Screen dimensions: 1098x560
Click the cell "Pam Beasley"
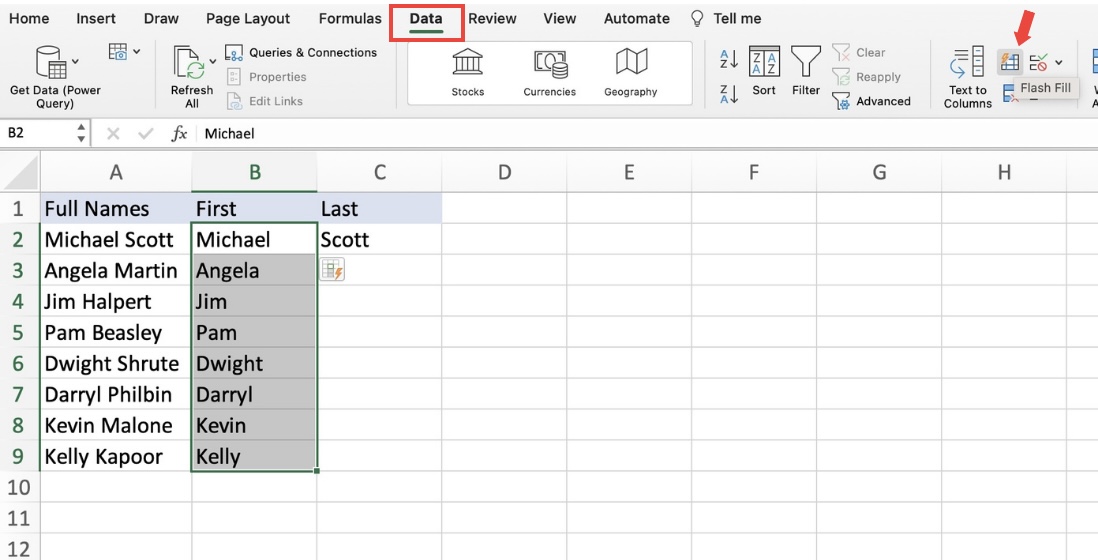(x=116, y=332)
